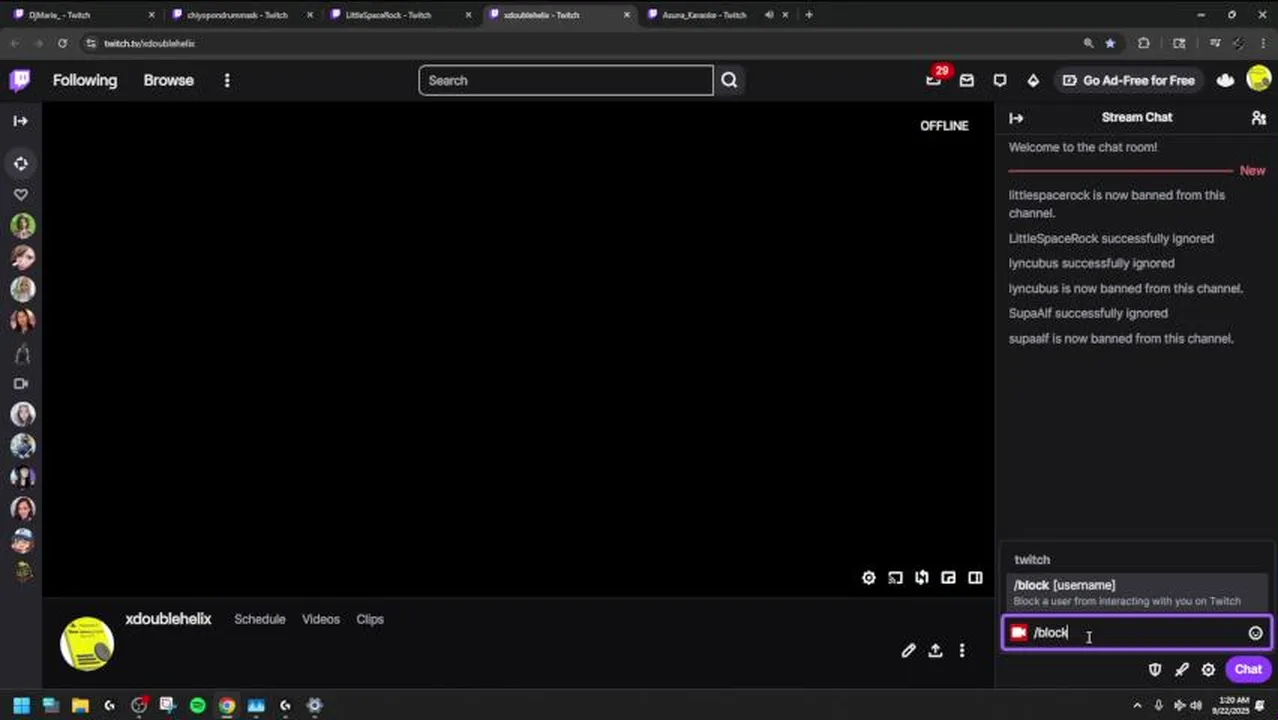Open a new browser tab
This screenshot has height=720, width=1278.
[809, 15]
